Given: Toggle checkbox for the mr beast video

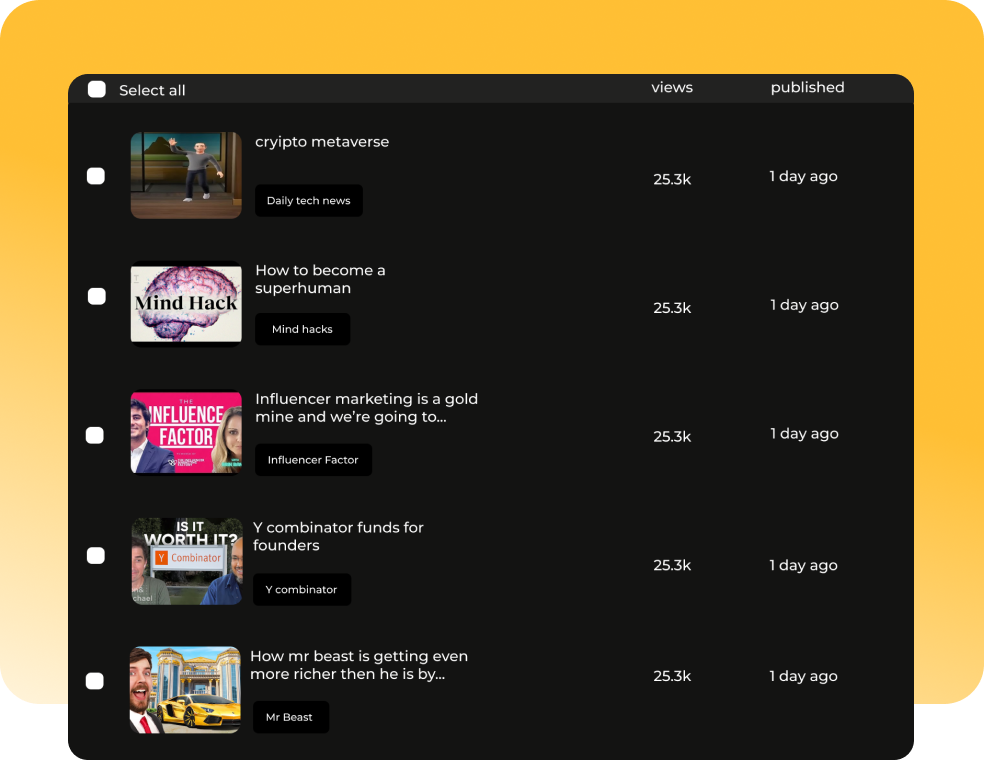Looking at the screenshot, I should point(95,681).
